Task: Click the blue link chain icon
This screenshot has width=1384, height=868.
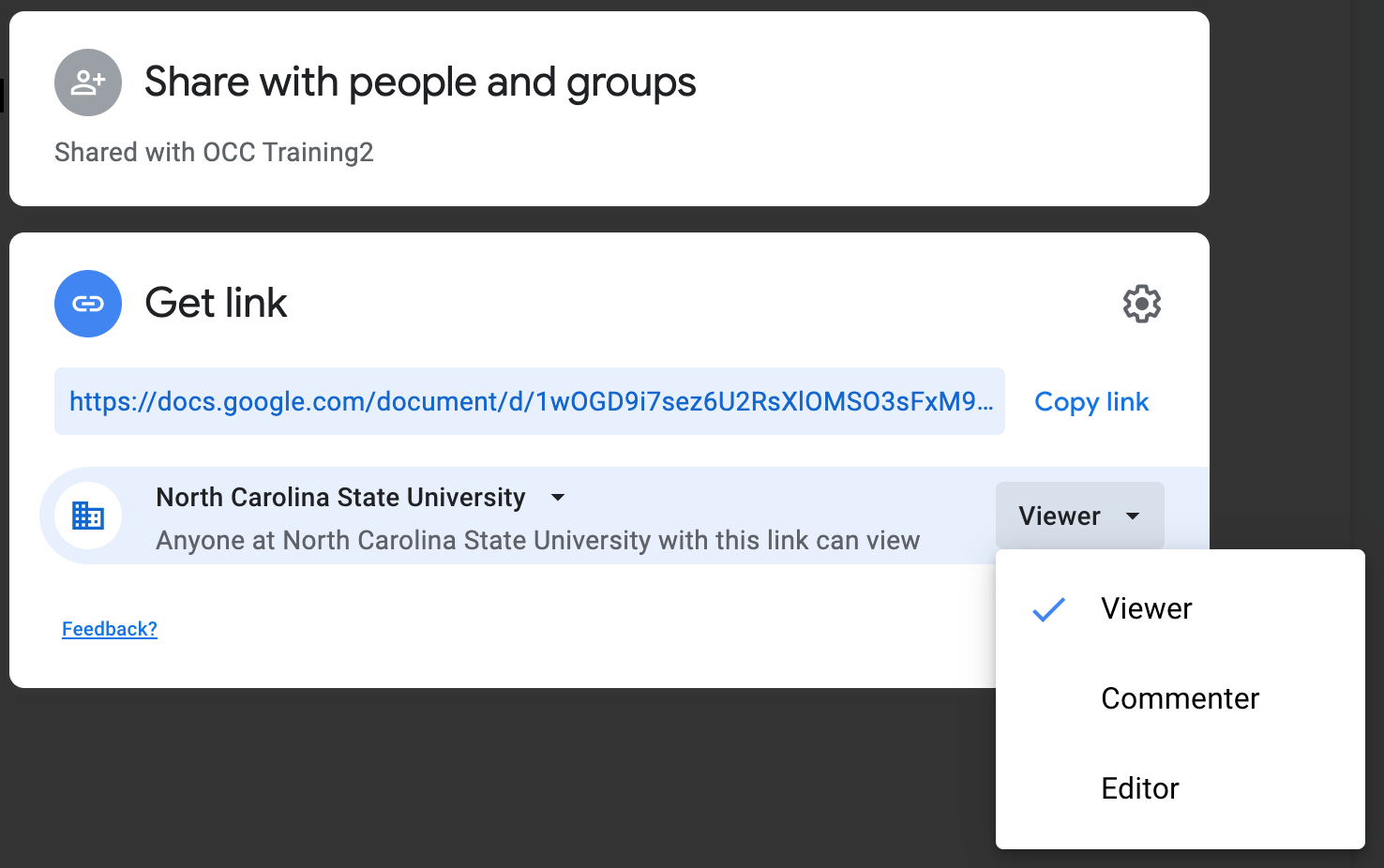Action: [x=88, y=304]
